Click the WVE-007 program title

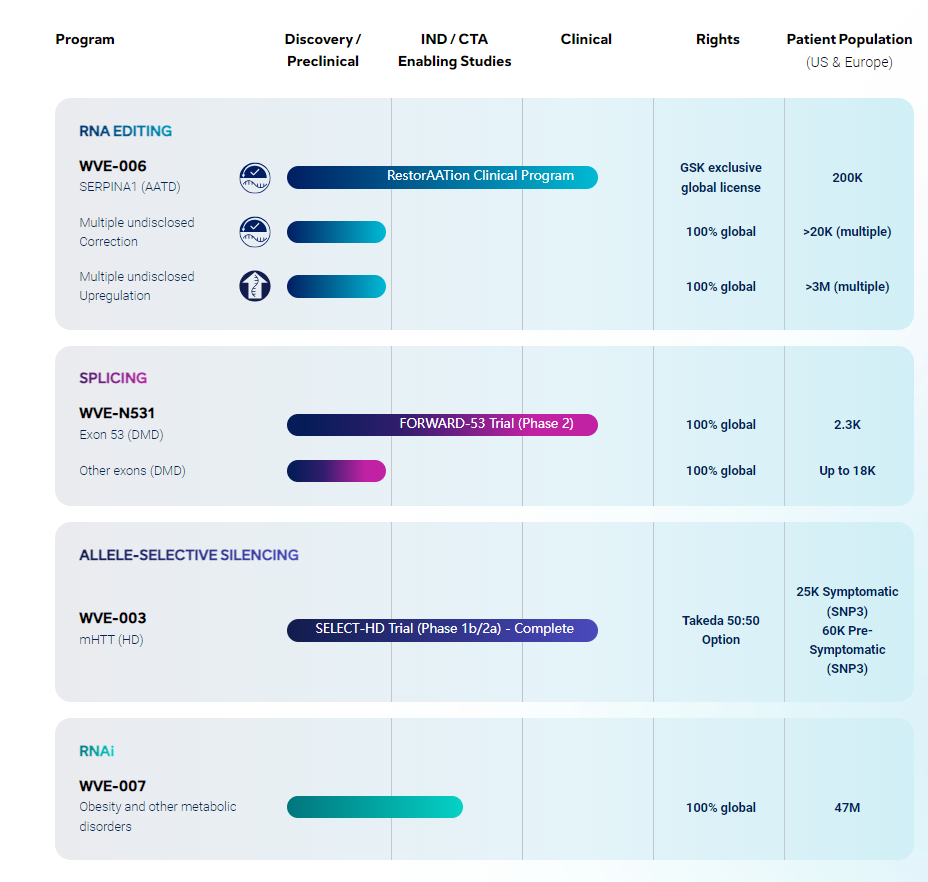point(113,786)
